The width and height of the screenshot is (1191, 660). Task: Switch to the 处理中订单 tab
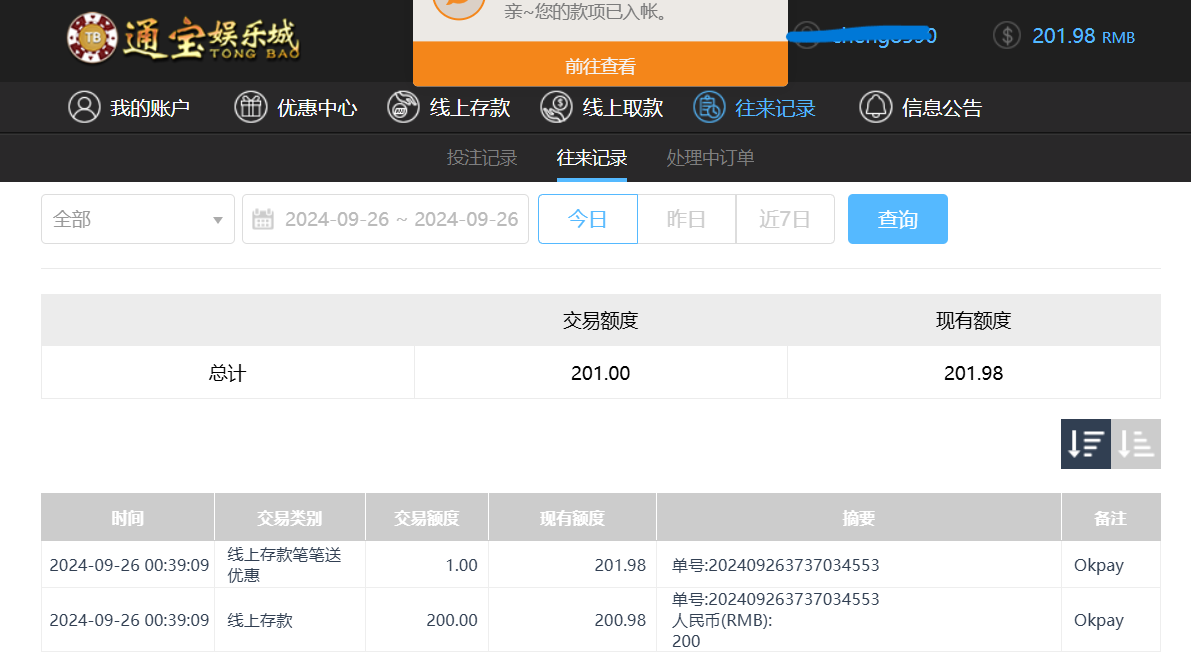pyautogui.click(x=710, y=158)
